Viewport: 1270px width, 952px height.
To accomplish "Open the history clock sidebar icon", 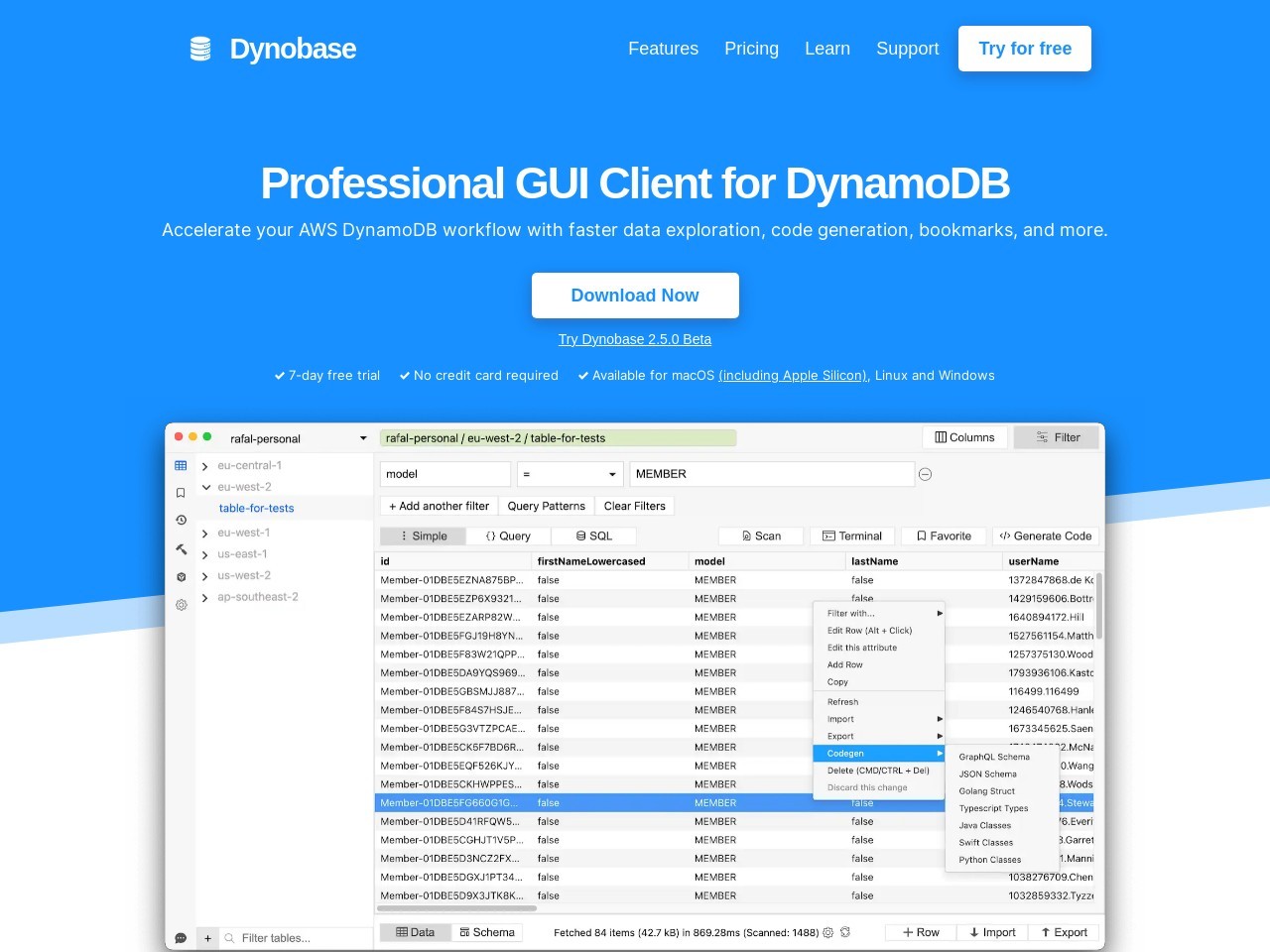I will pyautogui.click(x=181, y=520).
